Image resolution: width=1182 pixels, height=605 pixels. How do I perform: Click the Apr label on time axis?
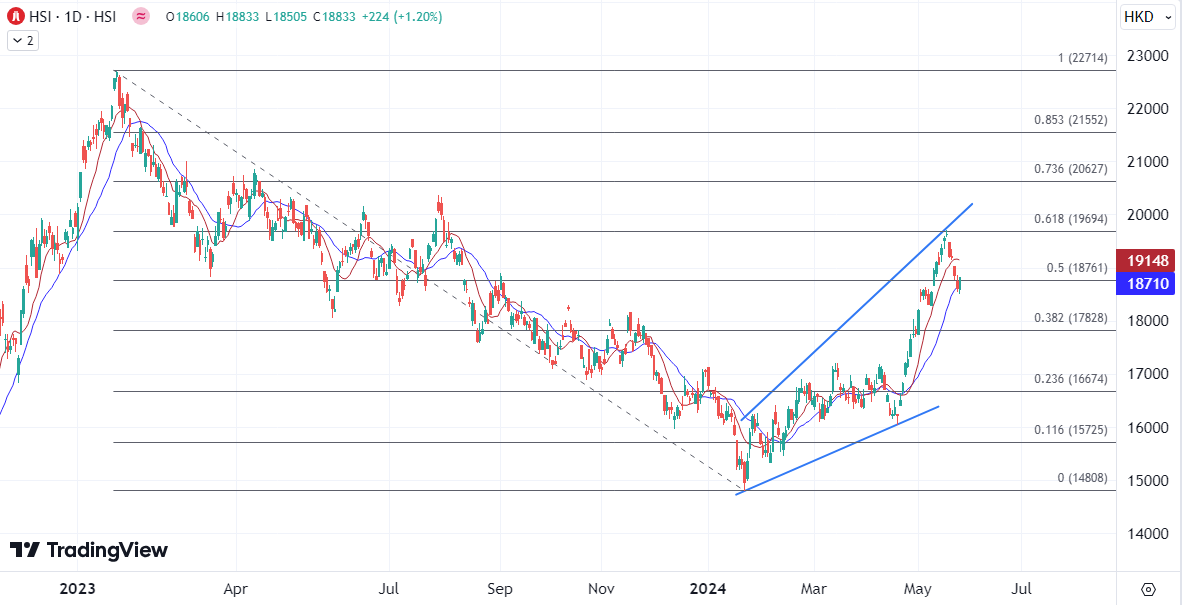[236, 588]
